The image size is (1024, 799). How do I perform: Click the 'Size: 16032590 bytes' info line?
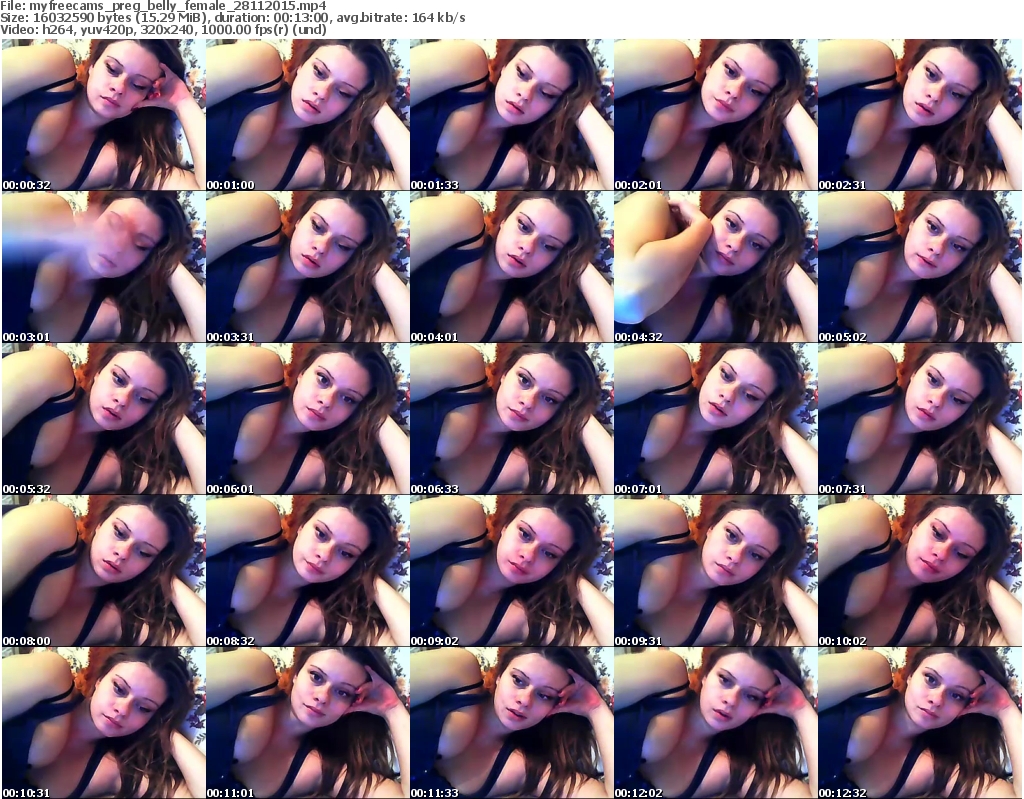[232, 18]
